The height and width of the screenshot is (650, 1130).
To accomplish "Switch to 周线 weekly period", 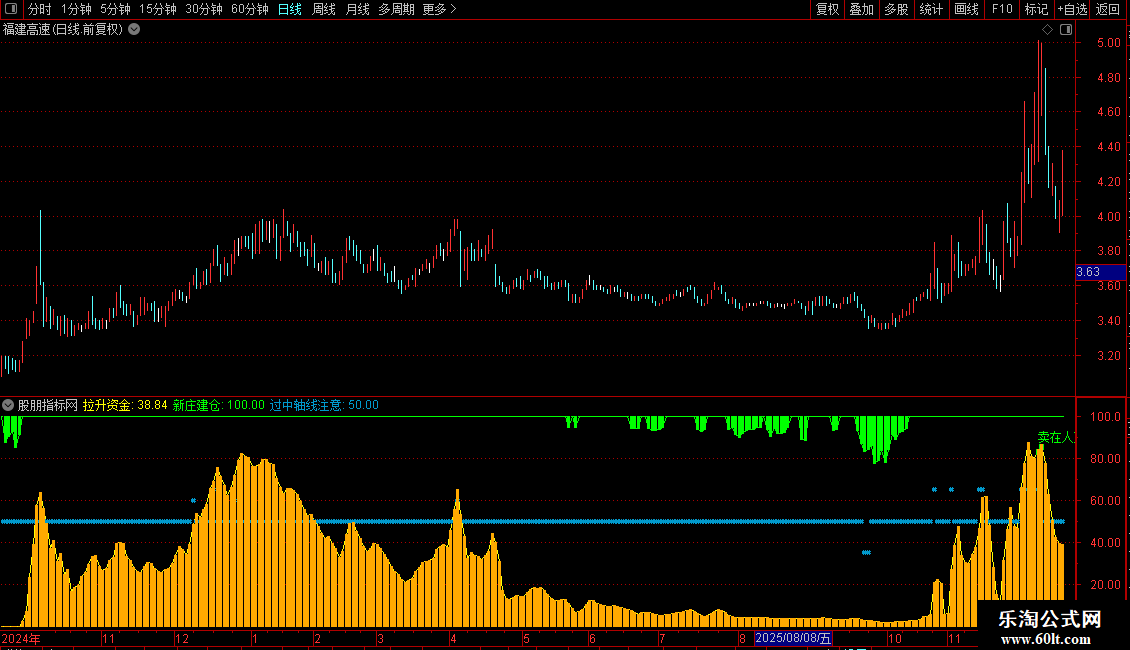I will pos(324,9).
